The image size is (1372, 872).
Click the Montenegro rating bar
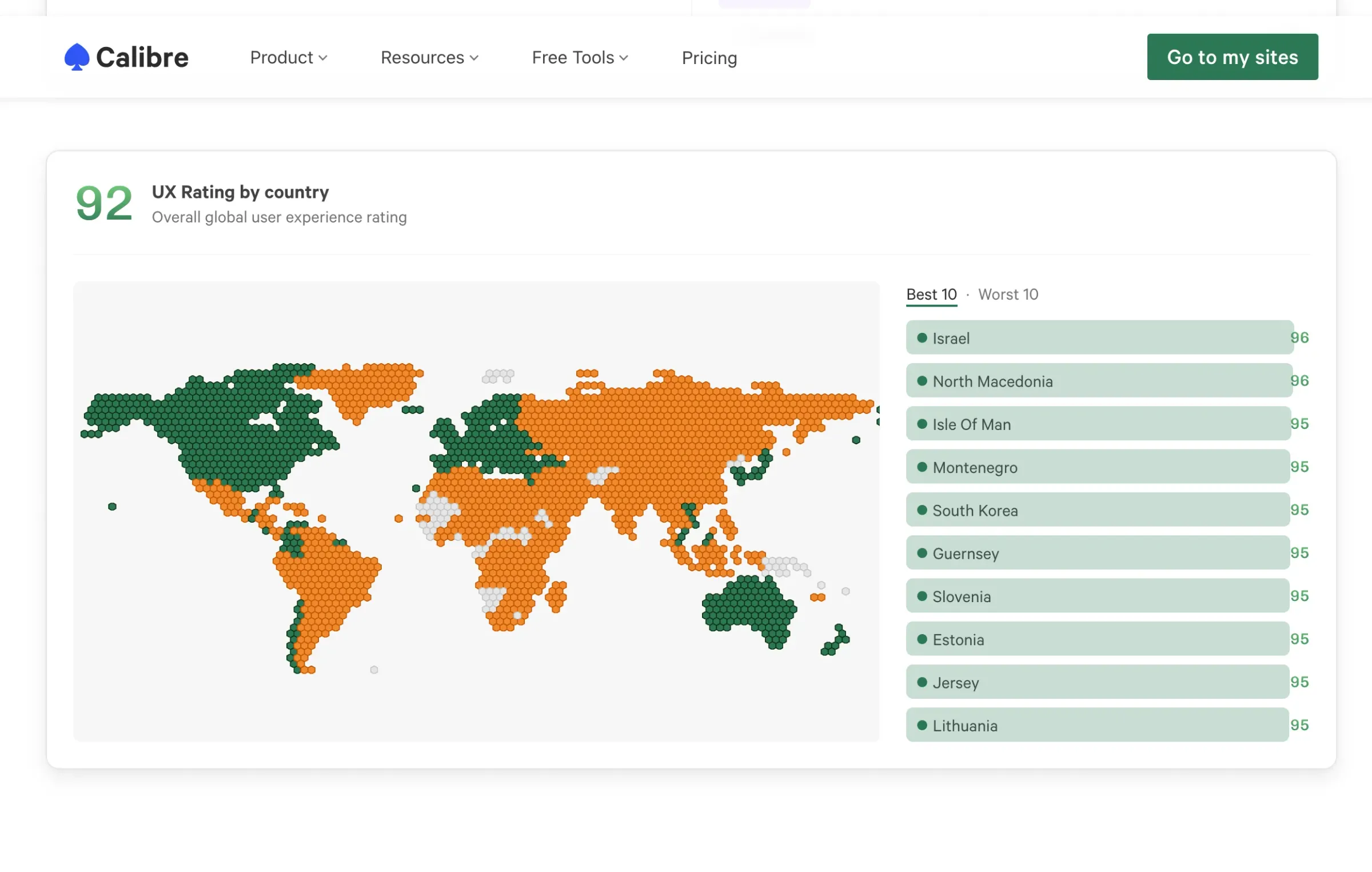pos(1098,467)
